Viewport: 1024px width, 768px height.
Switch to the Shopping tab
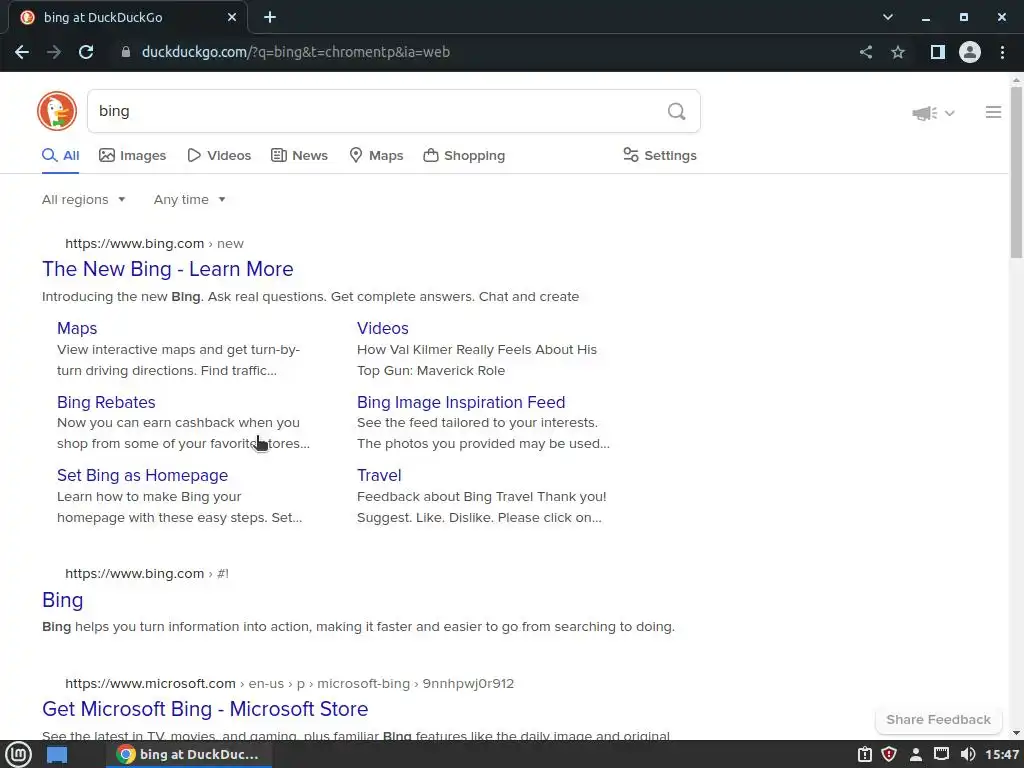pyautogui.click(x=464, y=155)
